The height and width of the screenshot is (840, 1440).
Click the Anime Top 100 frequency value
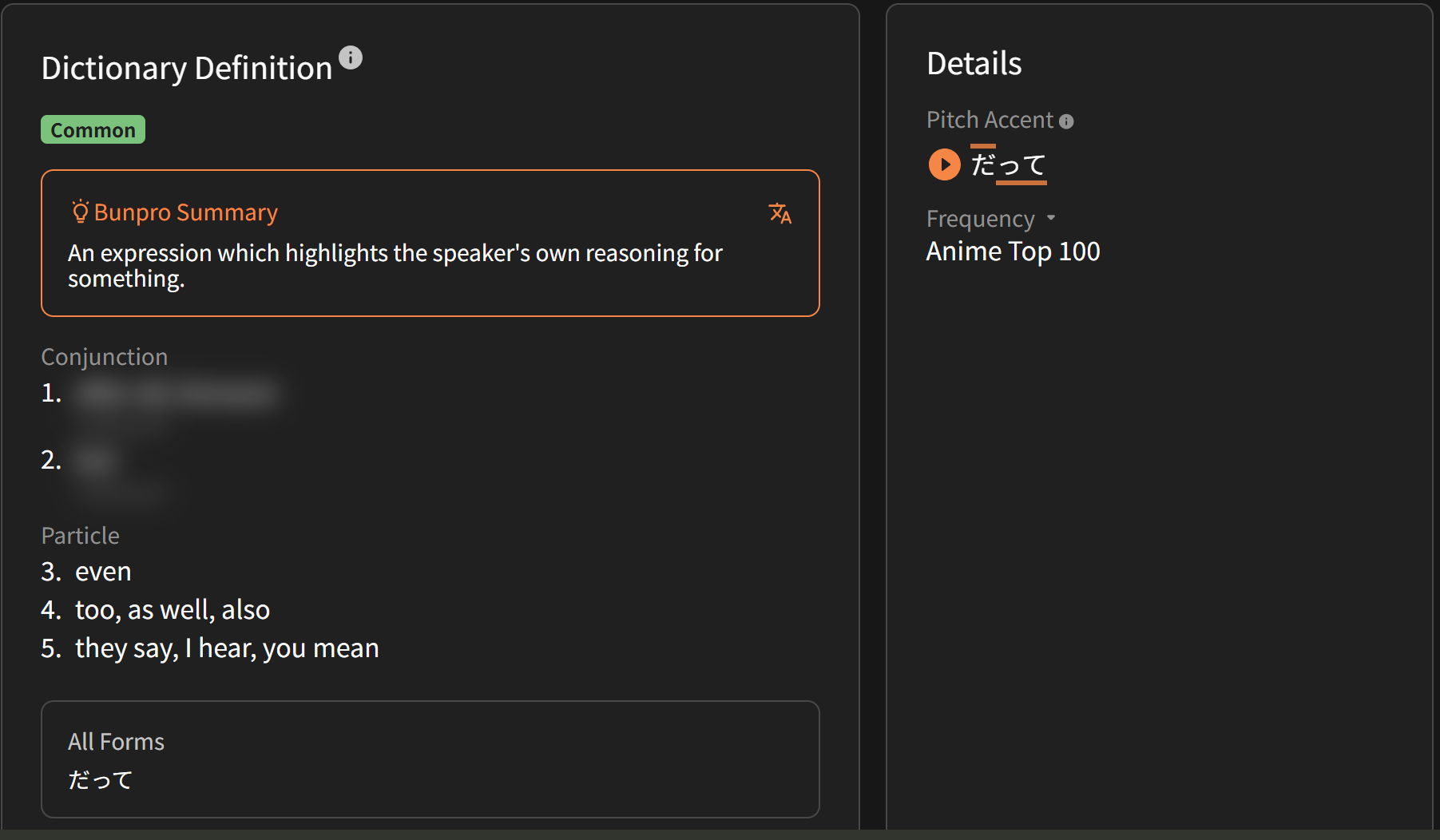[x=1013, y=252]
